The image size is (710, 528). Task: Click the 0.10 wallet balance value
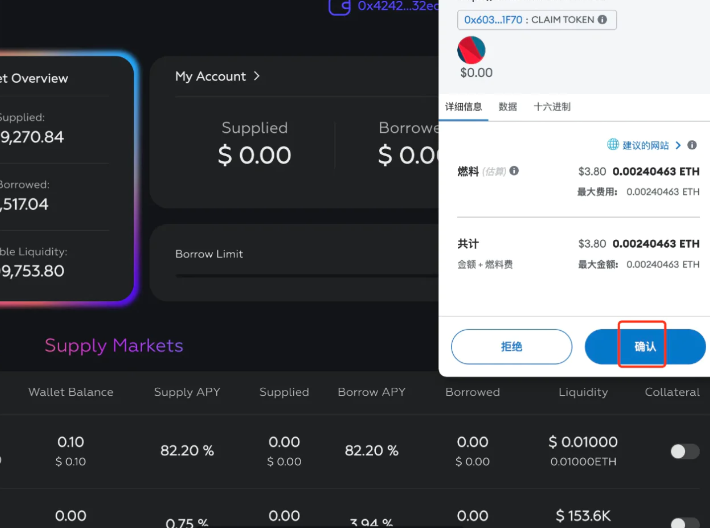point(71,442)
